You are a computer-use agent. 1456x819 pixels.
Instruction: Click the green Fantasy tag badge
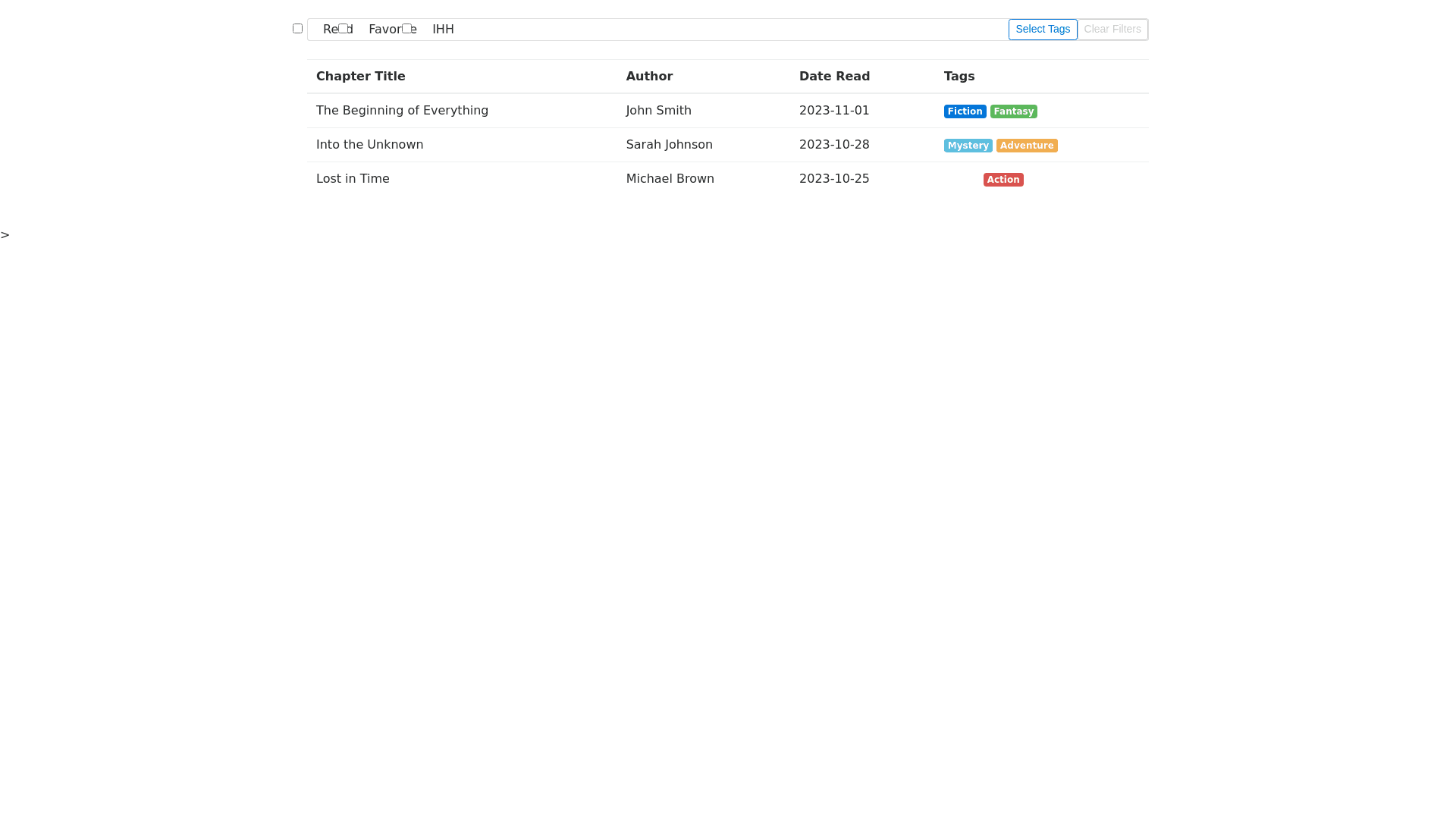(1013, 111)
